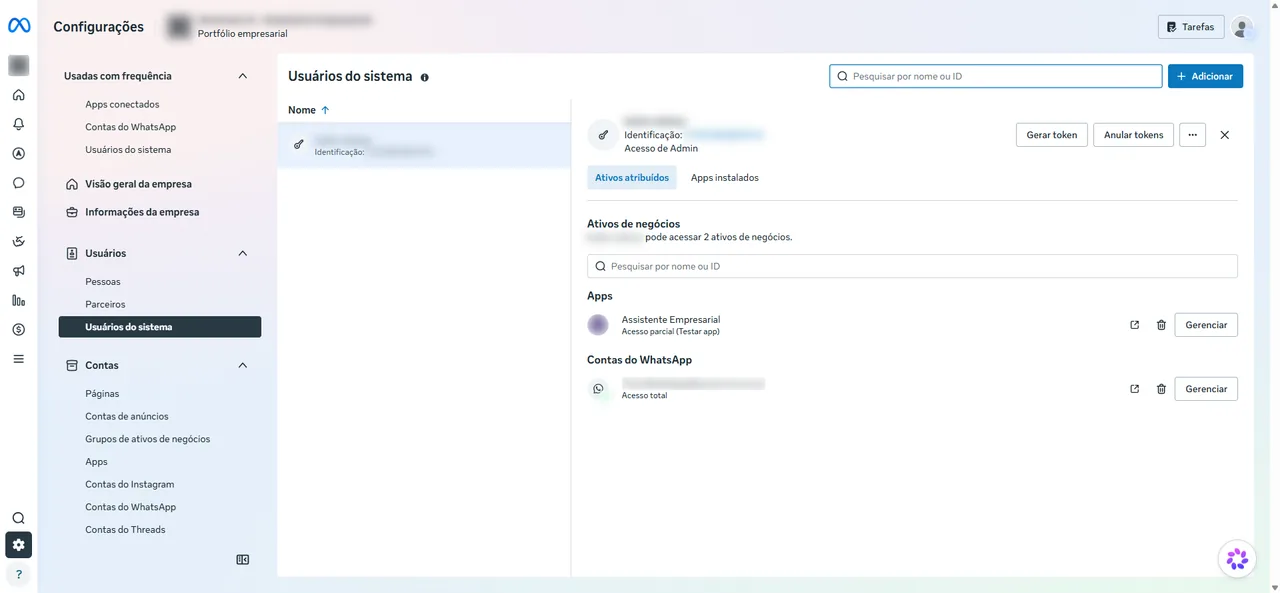Screen dimensions: 1280x593
Task: Click the settings gear icon
Action: click(x=18, y=545)
